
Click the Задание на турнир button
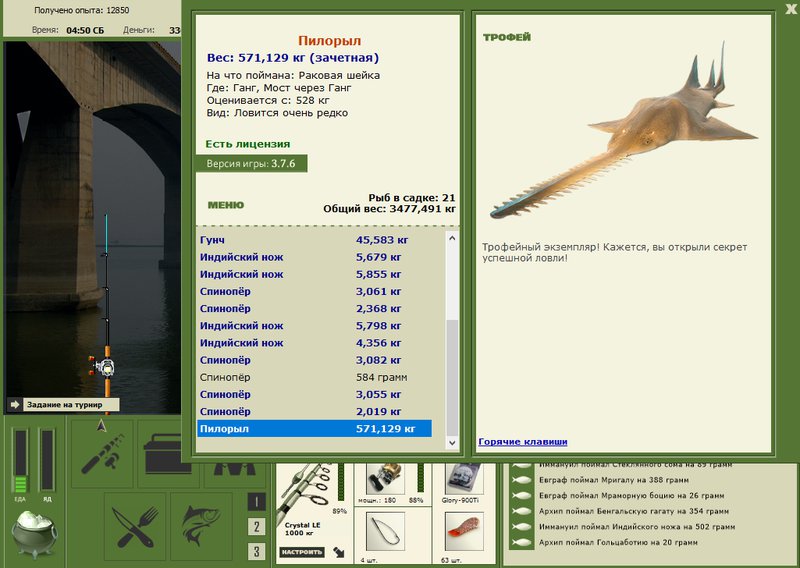click(x=64, y=405)
